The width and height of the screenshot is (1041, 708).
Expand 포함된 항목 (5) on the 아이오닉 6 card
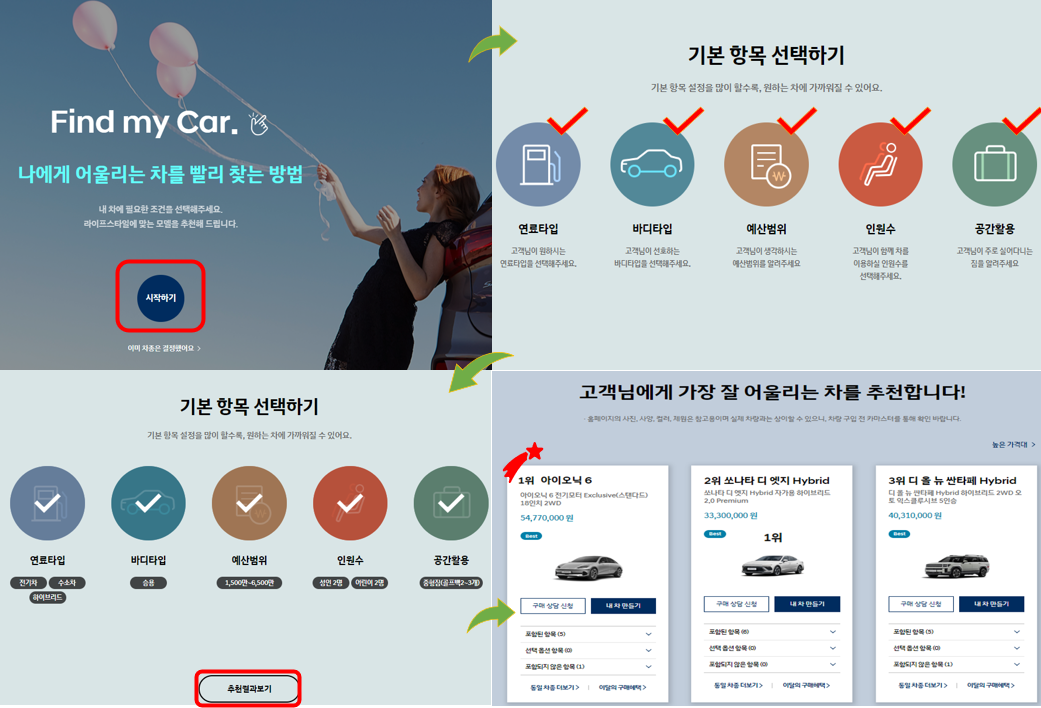[588, 634]
